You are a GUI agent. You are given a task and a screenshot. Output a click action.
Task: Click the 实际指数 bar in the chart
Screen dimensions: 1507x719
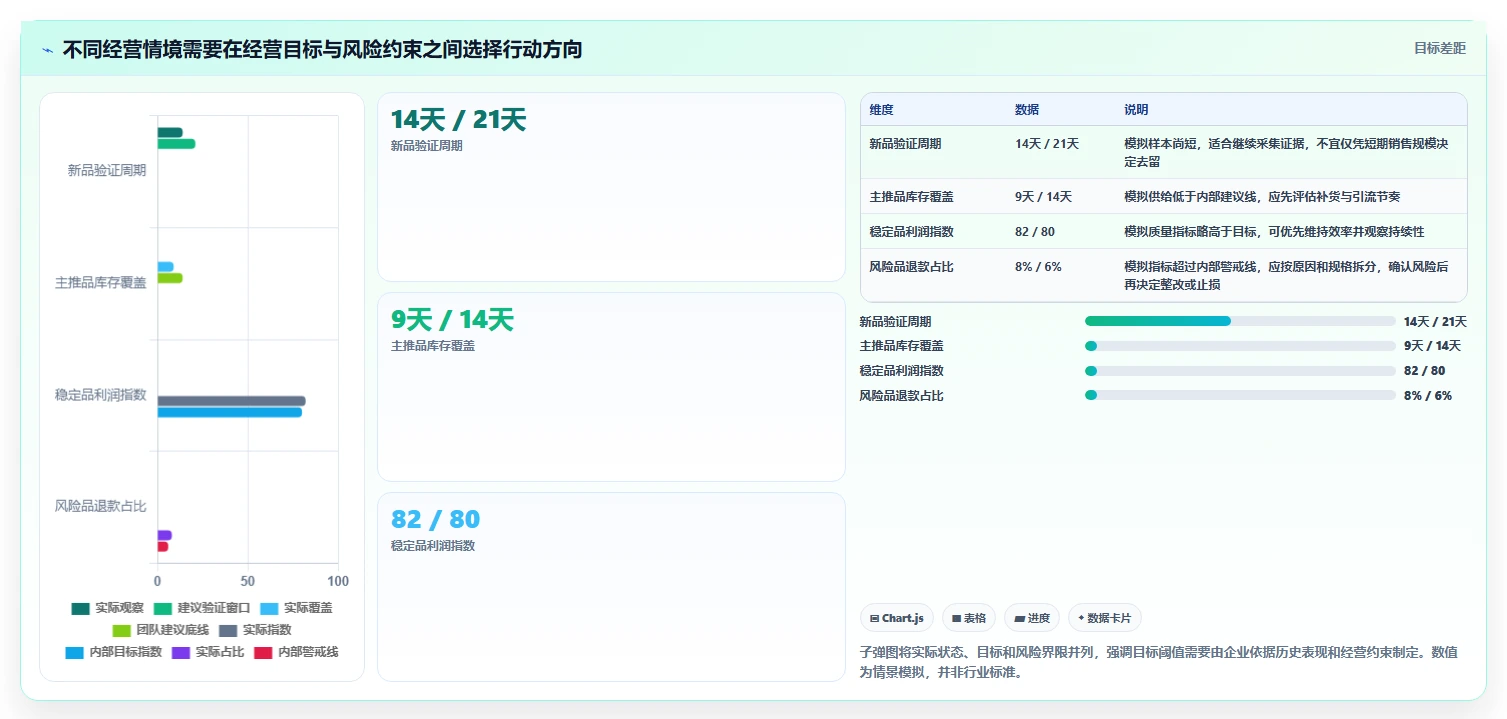(x=231, y=401)
